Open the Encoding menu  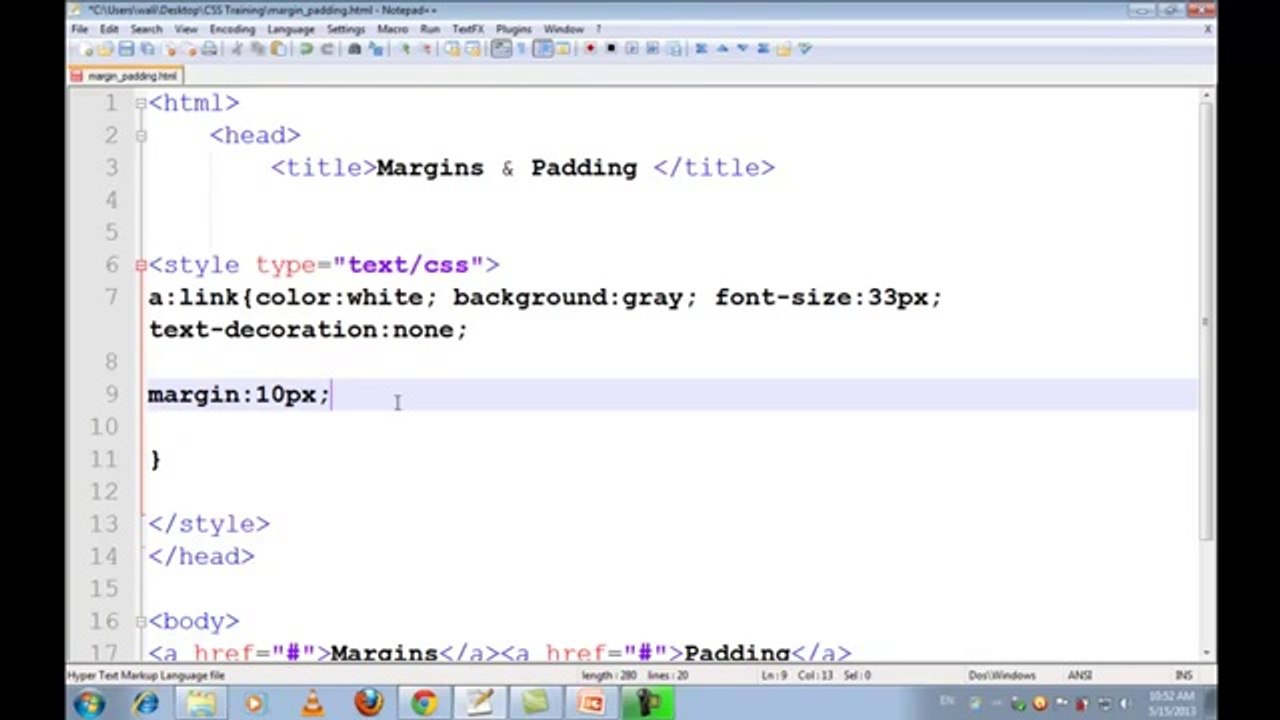pos(232,29)
